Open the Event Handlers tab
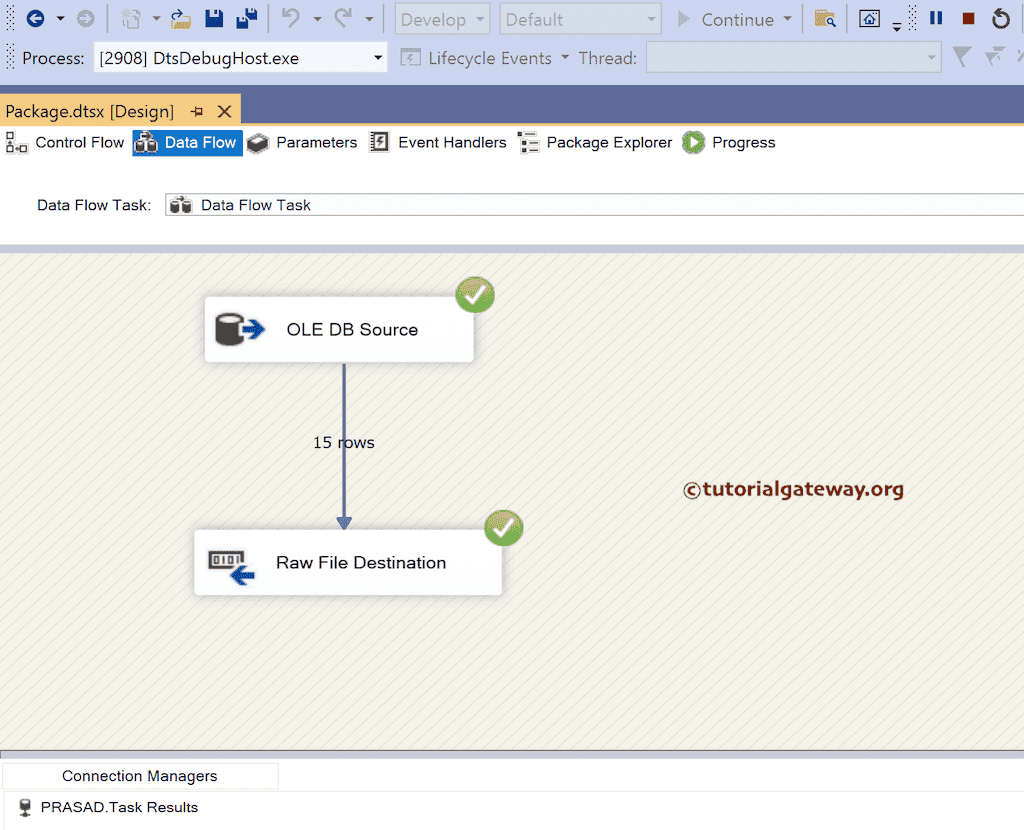 click(451, 142)
